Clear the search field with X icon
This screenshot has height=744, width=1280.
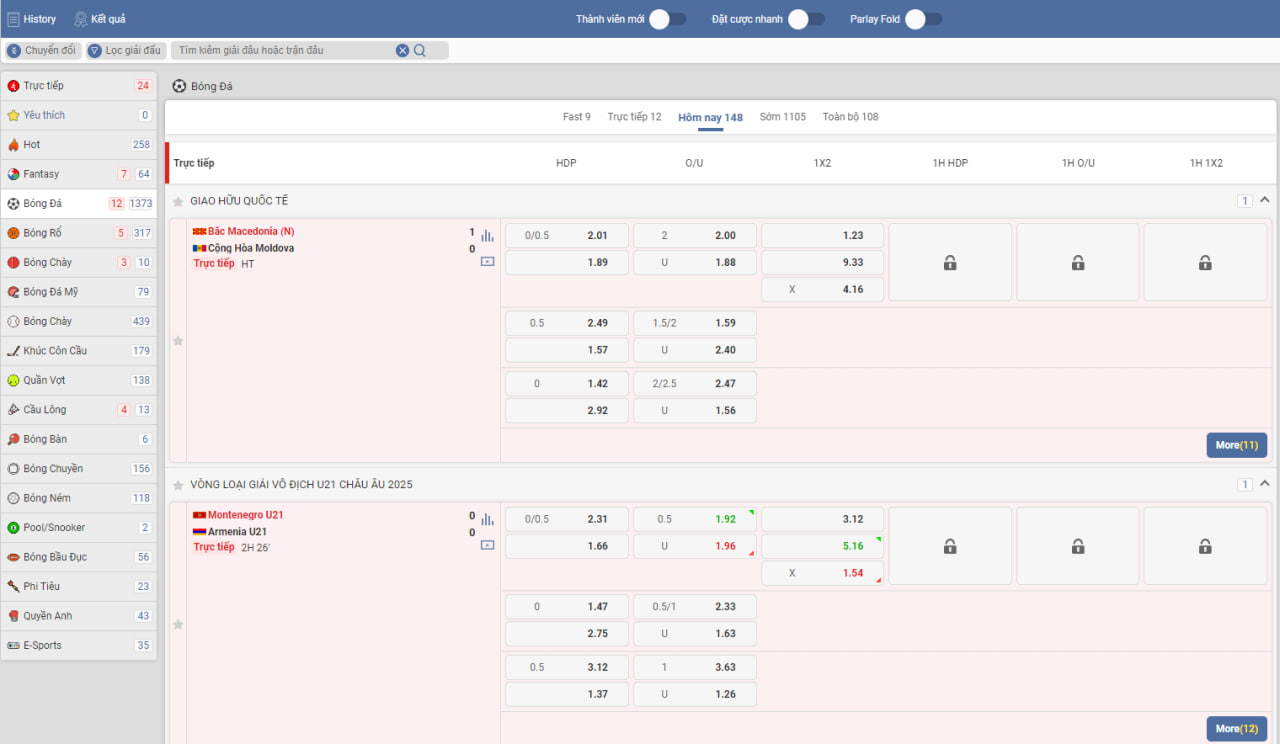[402, 50]
